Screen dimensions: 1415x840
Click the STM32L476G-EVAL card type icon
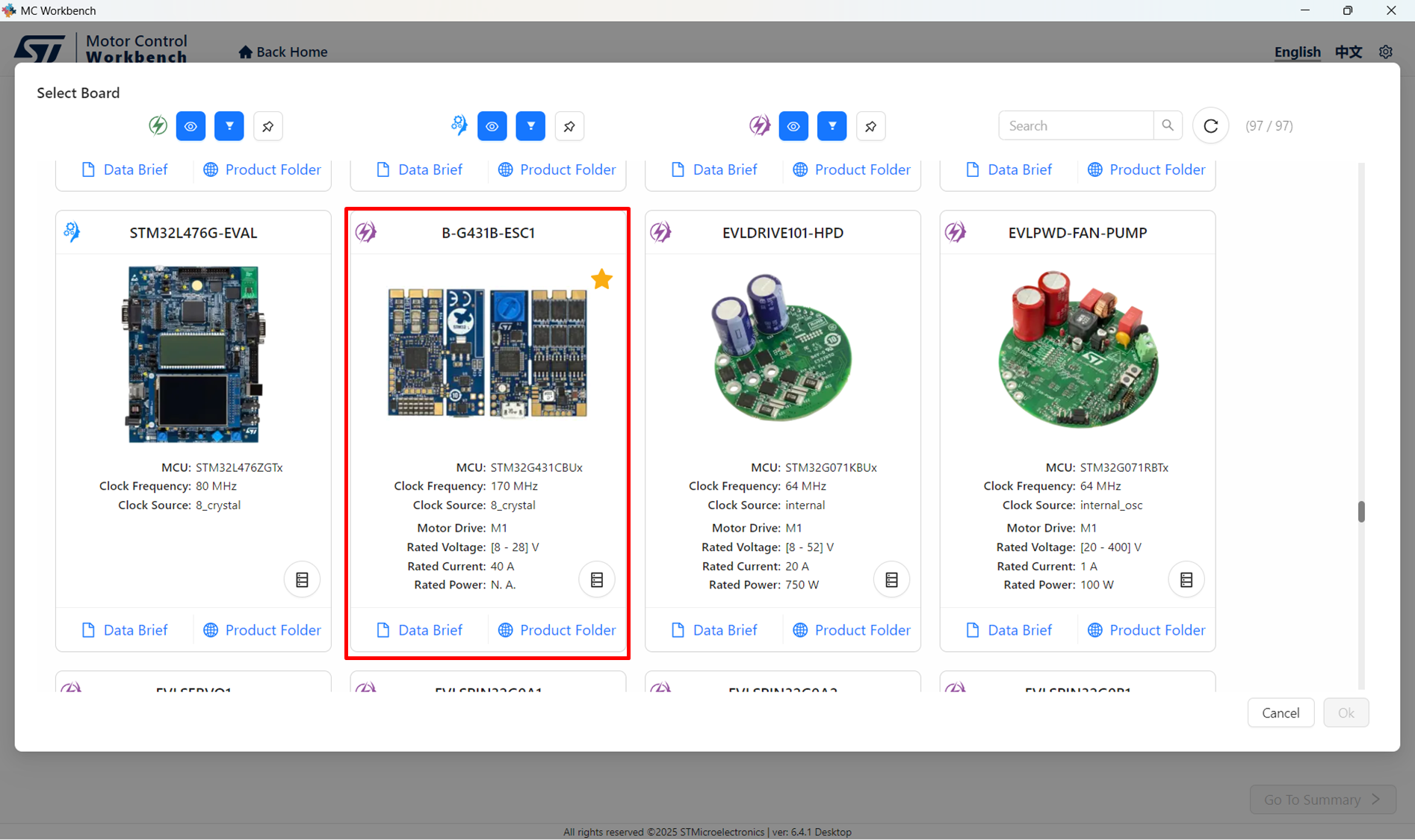click(72, 232)
